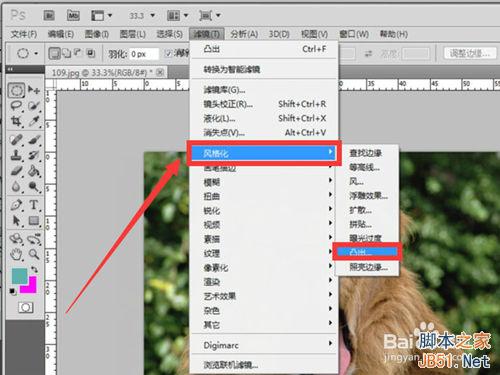Select the 3D Object Rotate tool
This screenshot has height=375, width=500.
point(16,239)
